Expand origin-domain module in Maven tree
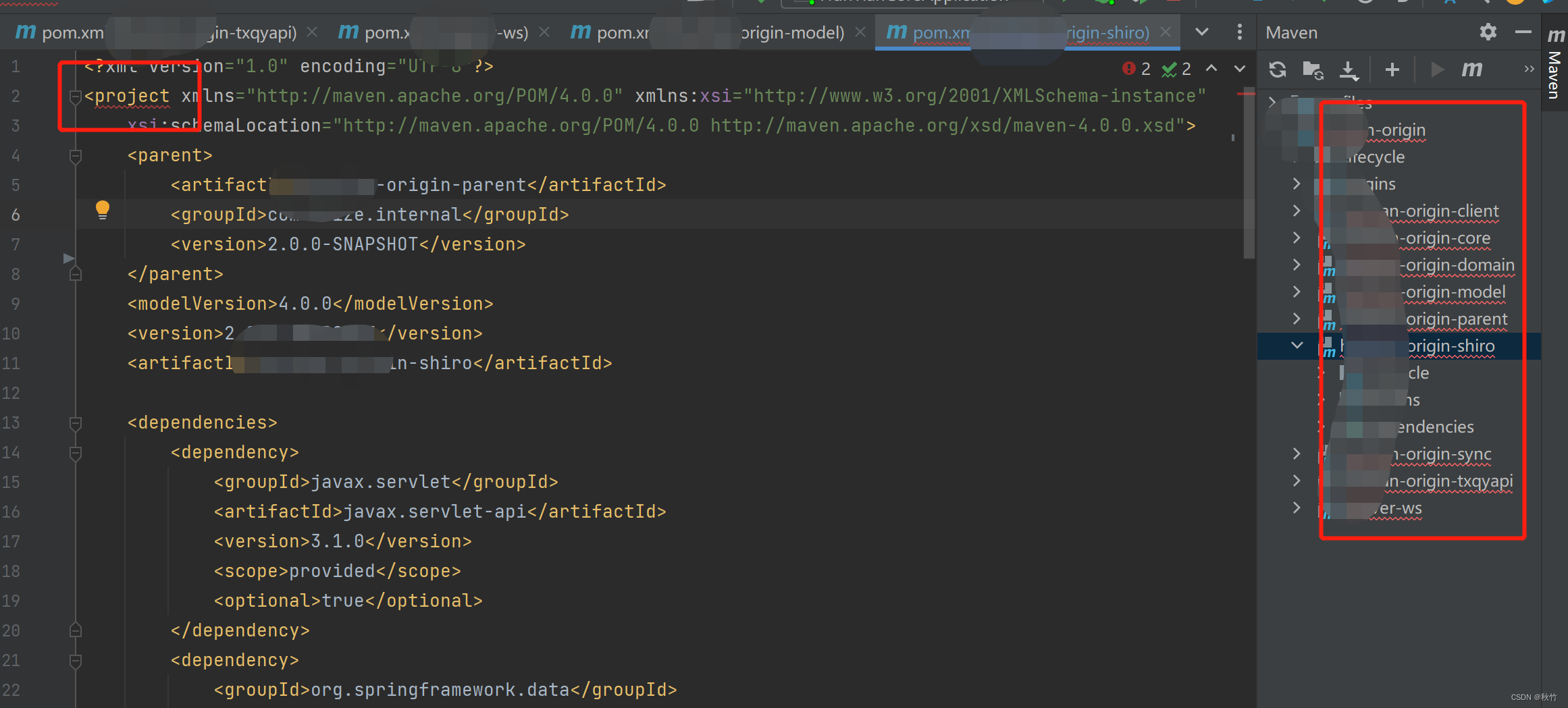The image size is (1568, 708). point(1296,265)
